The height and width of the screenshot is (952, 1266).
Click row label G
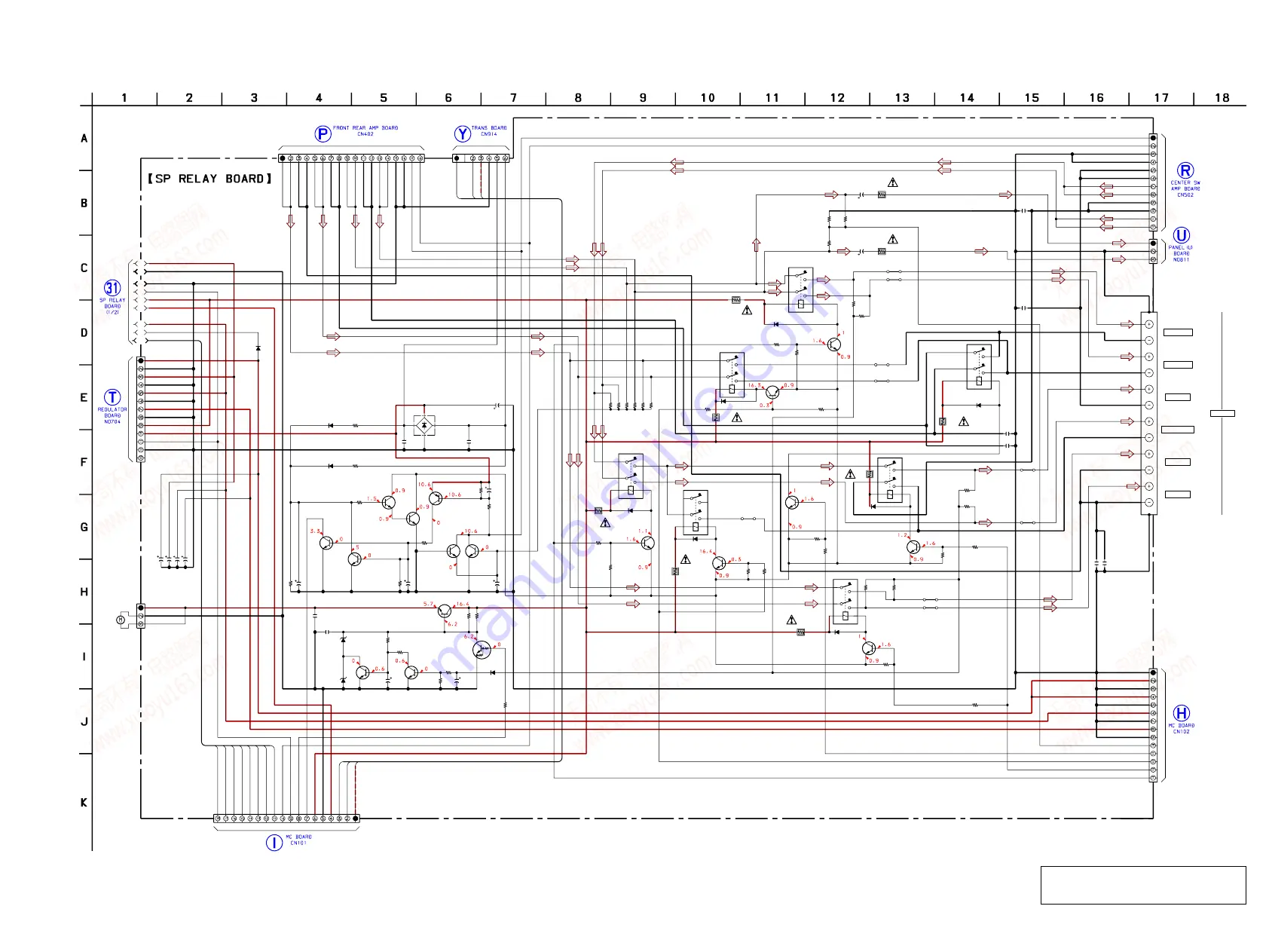[84, 528]
